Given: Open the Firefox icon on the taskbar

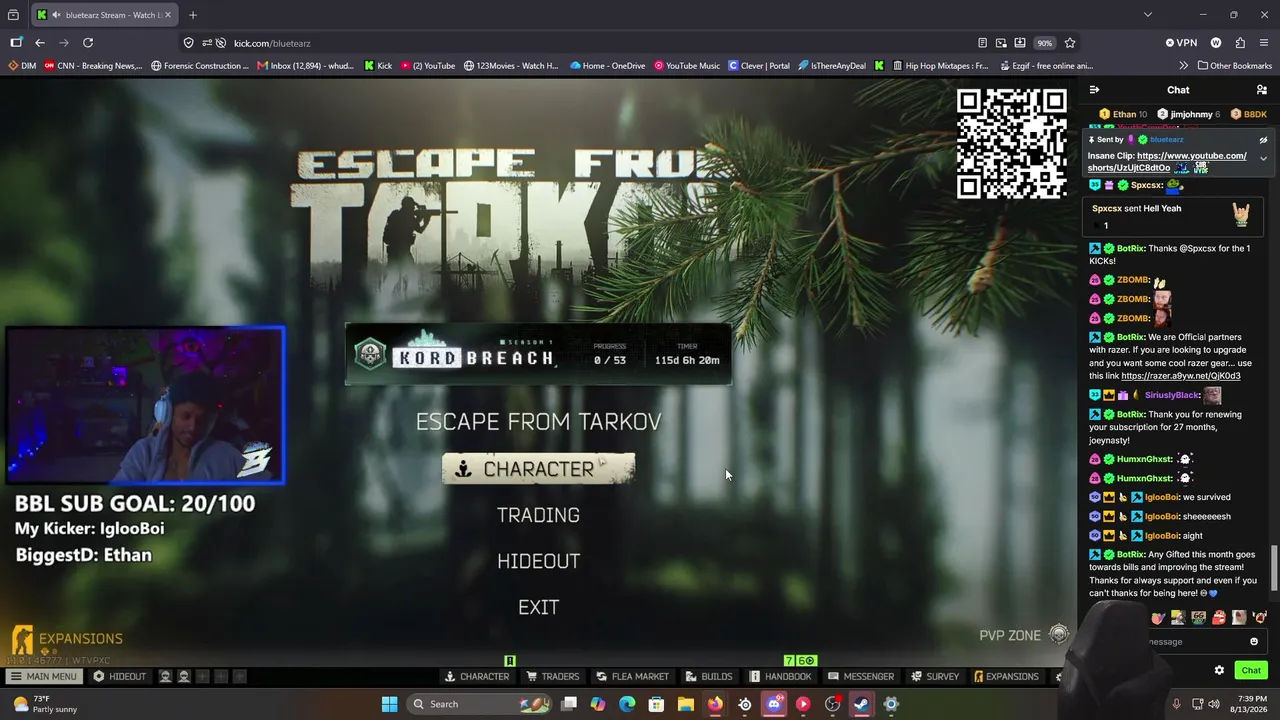Looking at the screenshot, I should 715,704.
